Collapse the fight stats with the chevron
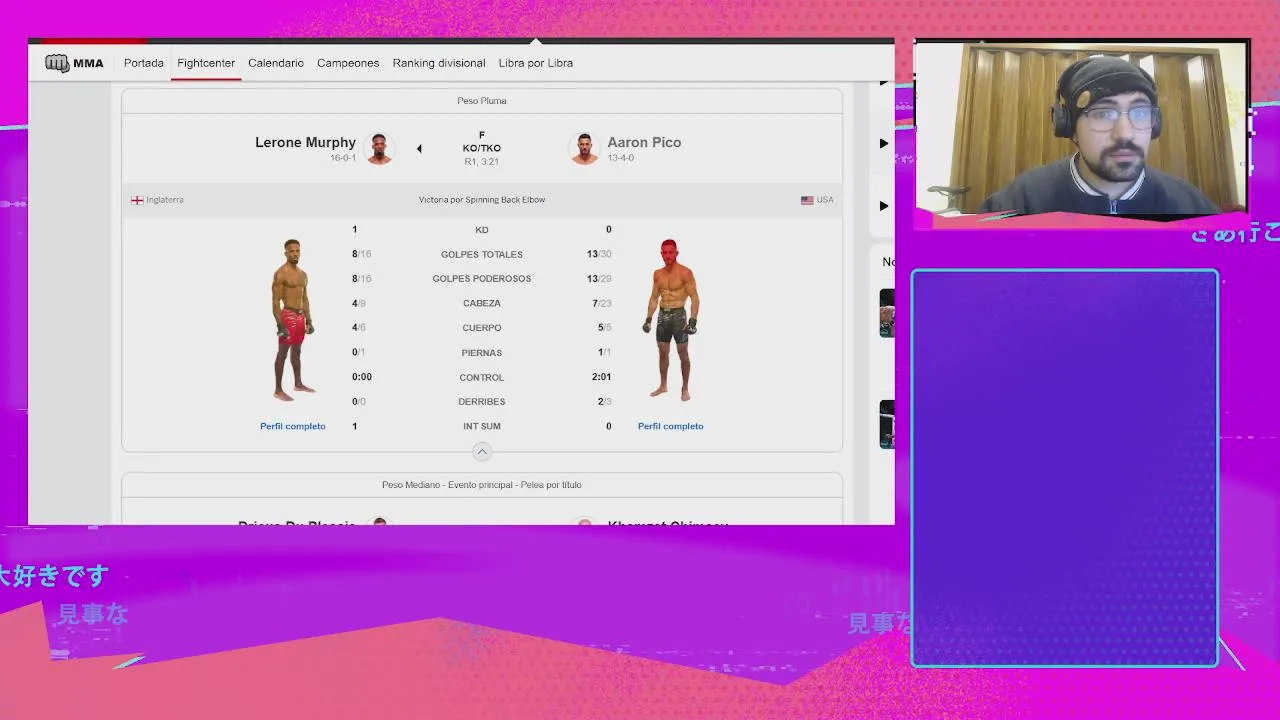 482,452
